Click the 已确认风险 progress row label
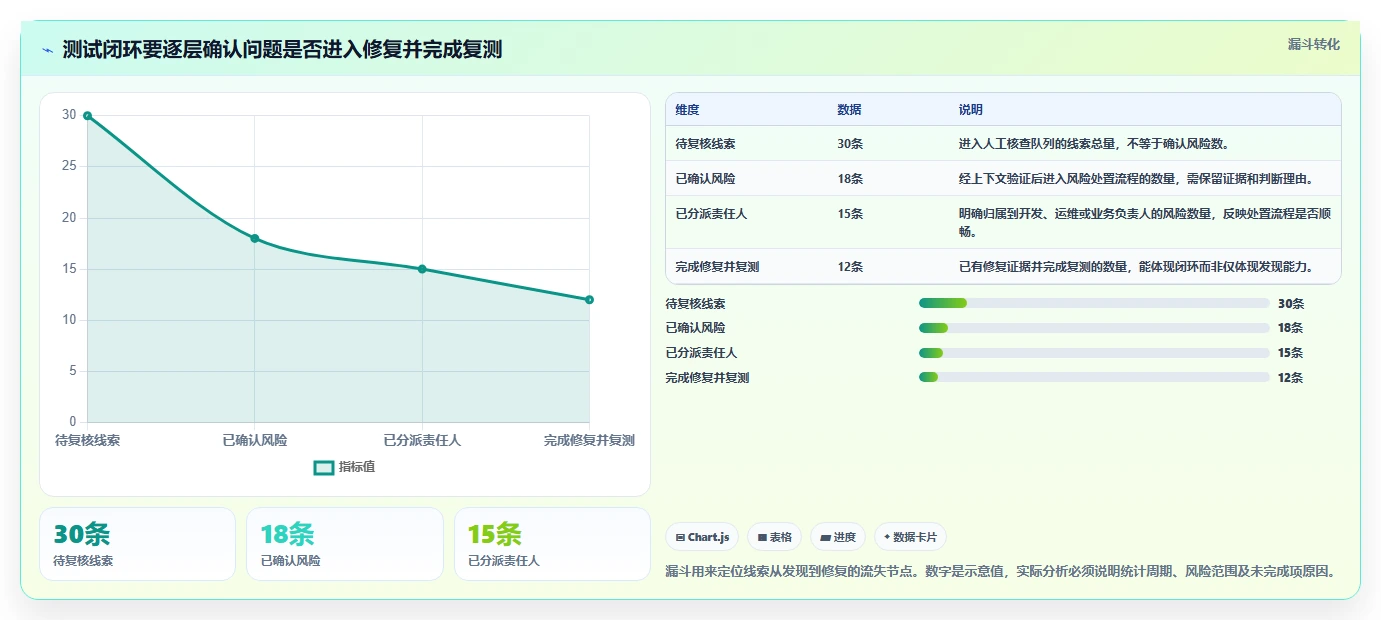The image size is (1381, 620). click(695, 328)
